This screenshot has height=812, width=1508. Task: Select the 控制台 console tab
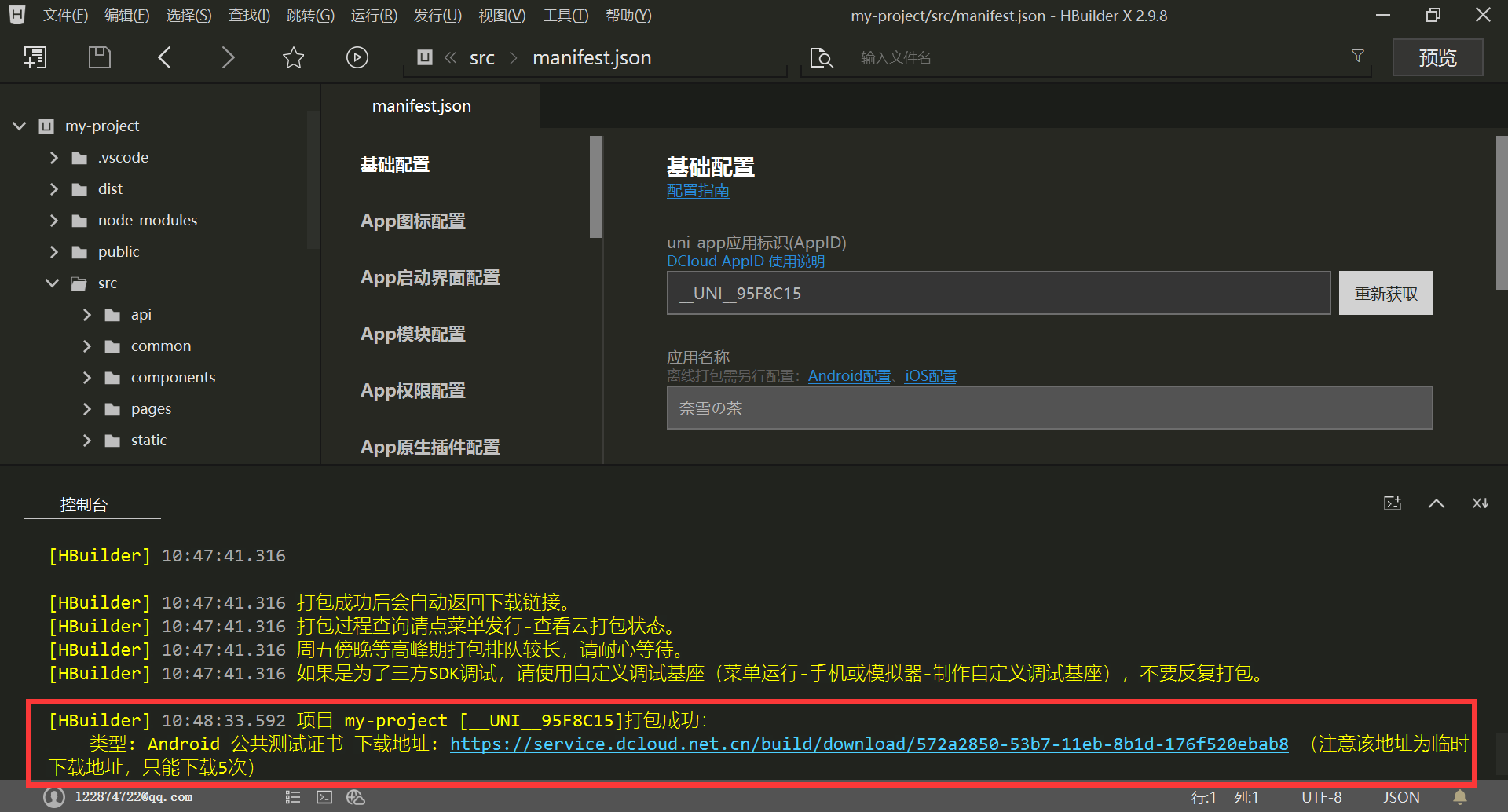click(84, 504)
